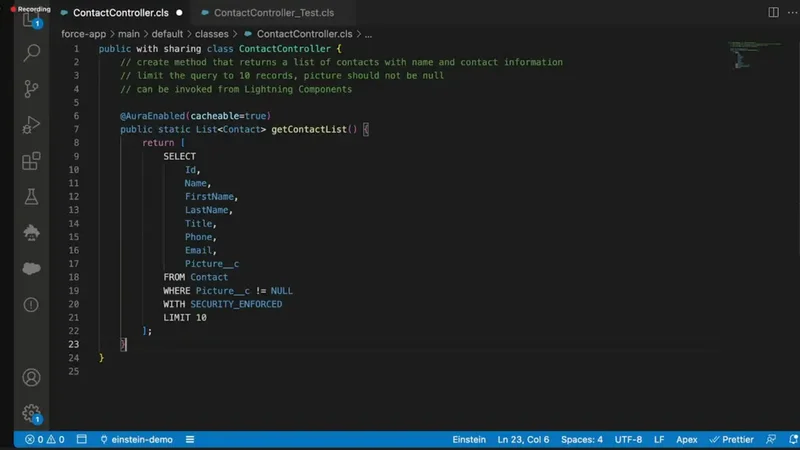
Task: Open the Search view icon
Action: pos(32,53)
